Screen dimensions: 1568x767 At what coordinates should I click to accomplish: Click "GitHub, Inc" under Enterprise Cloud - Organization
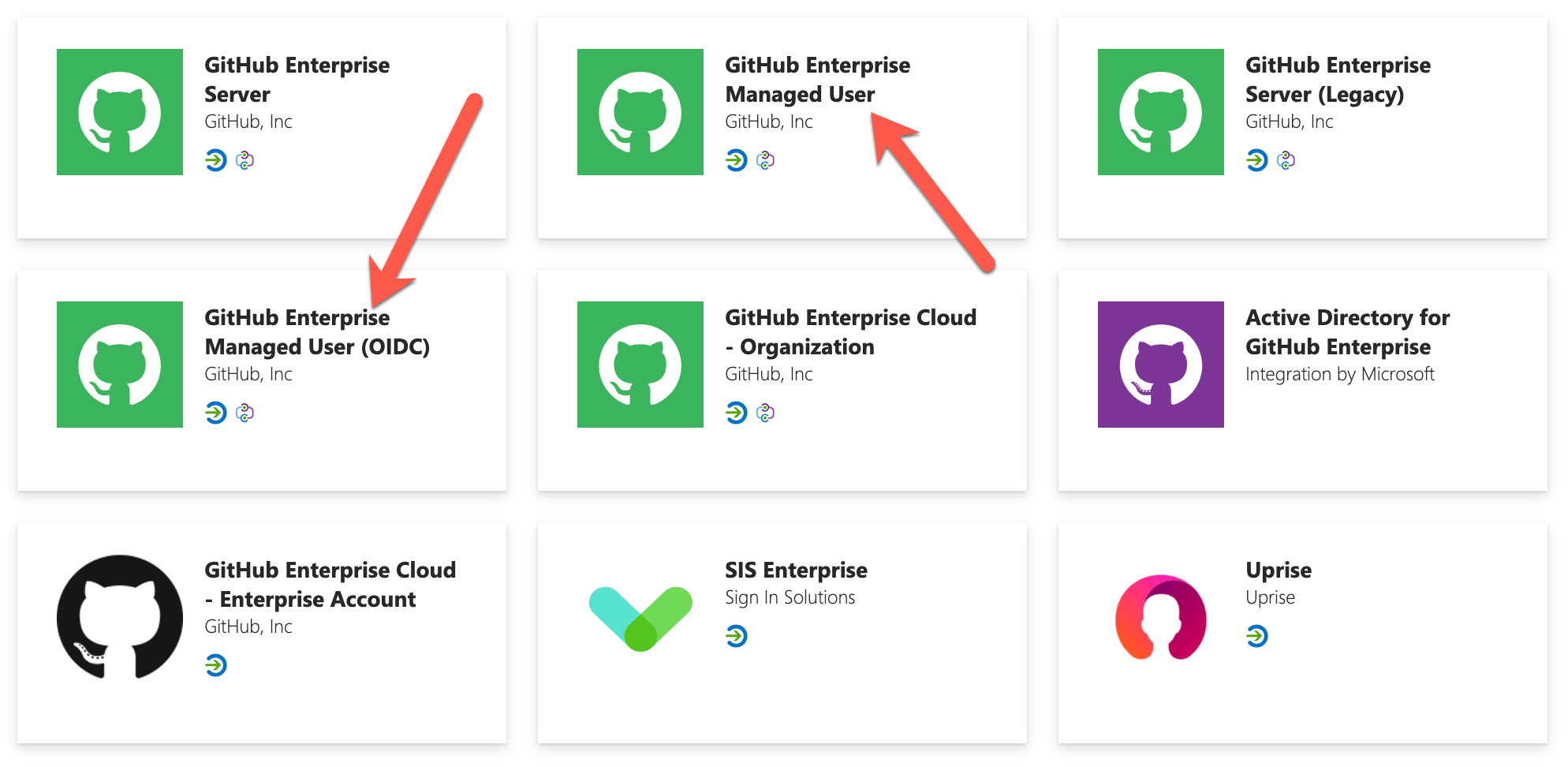[769, 374]
